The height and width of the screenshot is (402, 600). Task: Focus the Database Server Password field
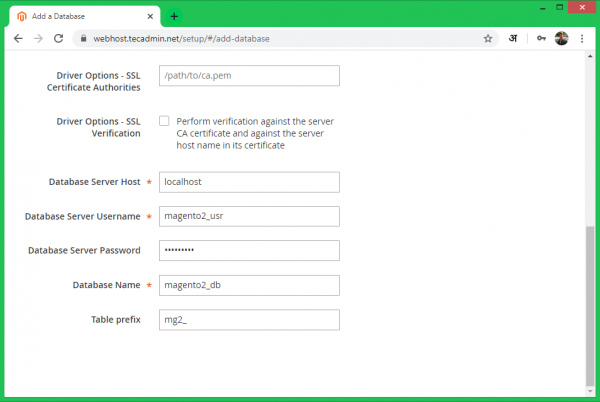click(248, 250)
